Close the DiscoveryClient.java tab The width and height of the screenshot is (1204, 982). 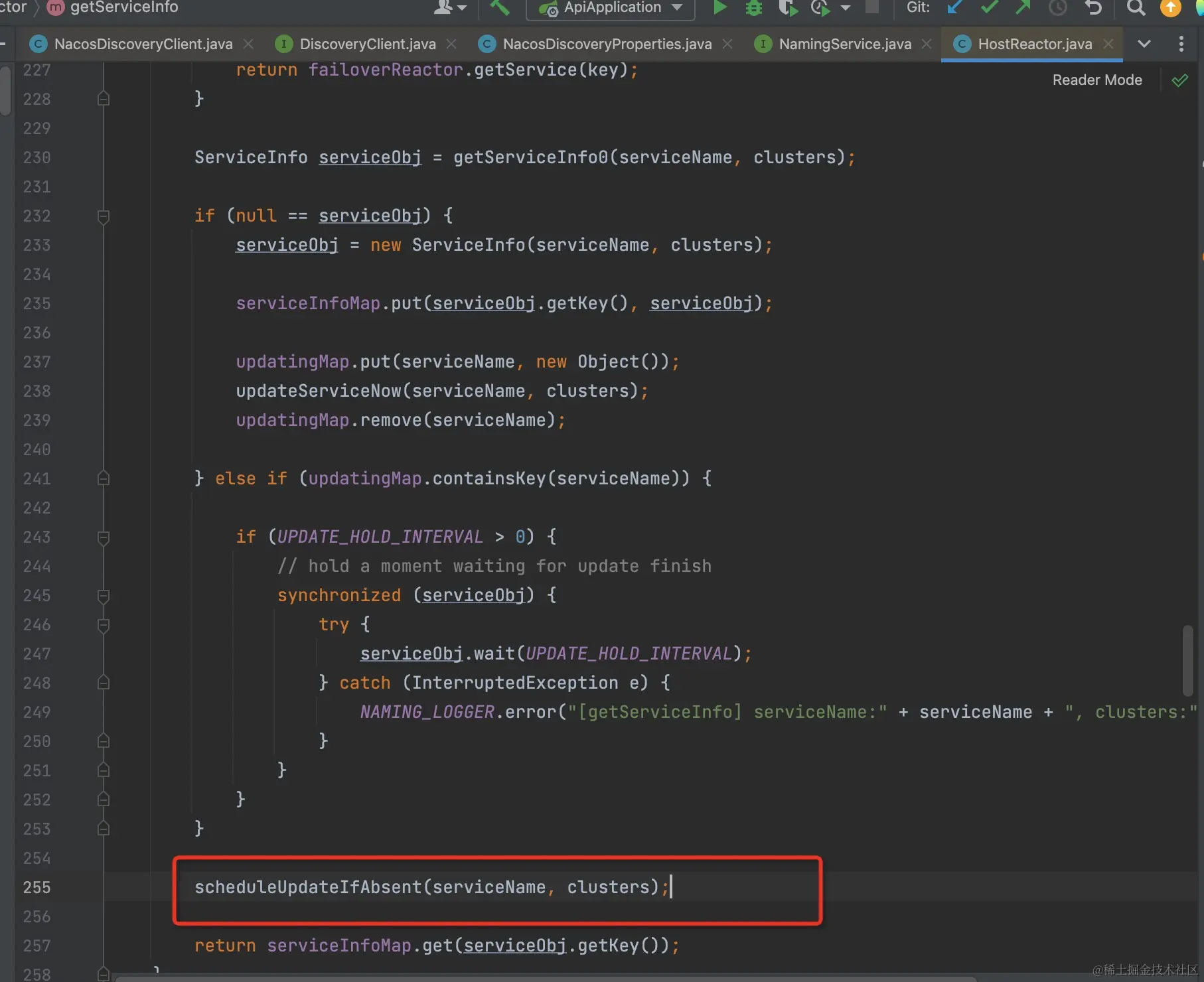point(451,44)
